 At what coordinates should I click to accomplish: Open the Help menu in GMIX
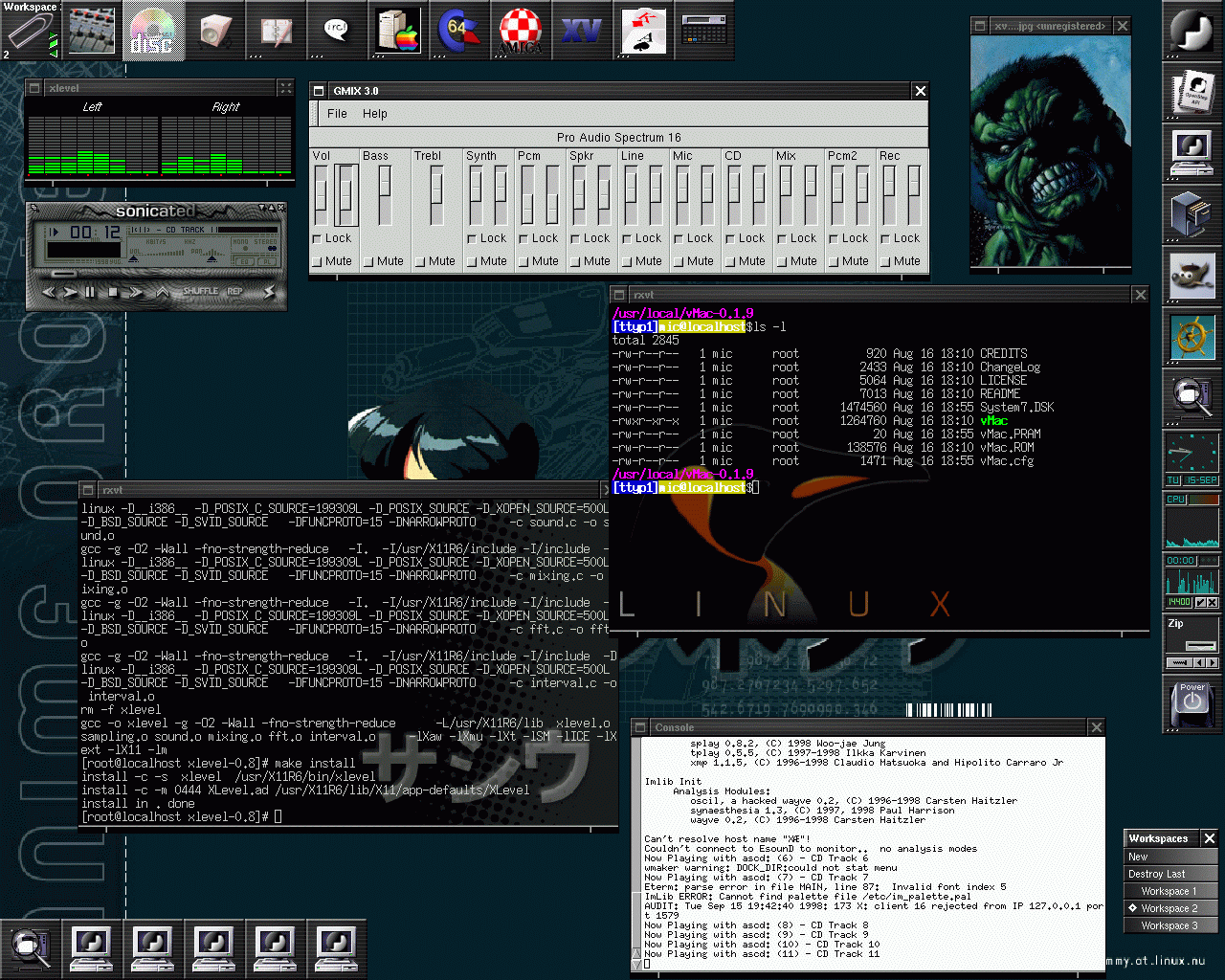[x=375, y=114]
